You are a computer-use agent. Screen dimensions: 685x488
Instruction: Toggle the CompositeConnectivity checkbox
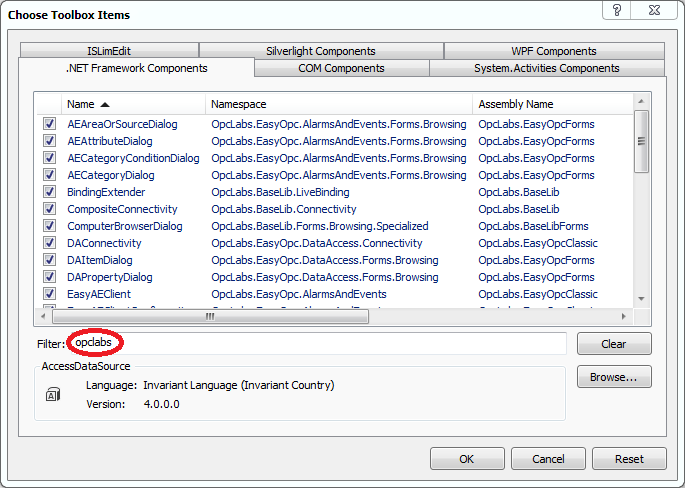pyautogui.click(x=49, y=209)
